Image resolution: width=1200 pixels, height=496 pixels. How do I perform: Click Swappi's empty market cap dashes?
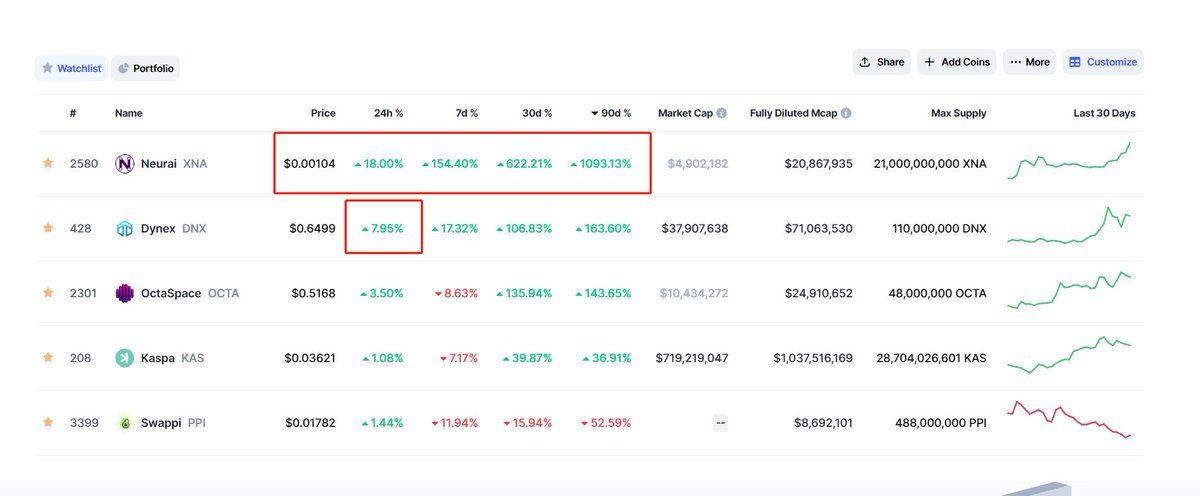pyautogui.click(x=720, y=423)
